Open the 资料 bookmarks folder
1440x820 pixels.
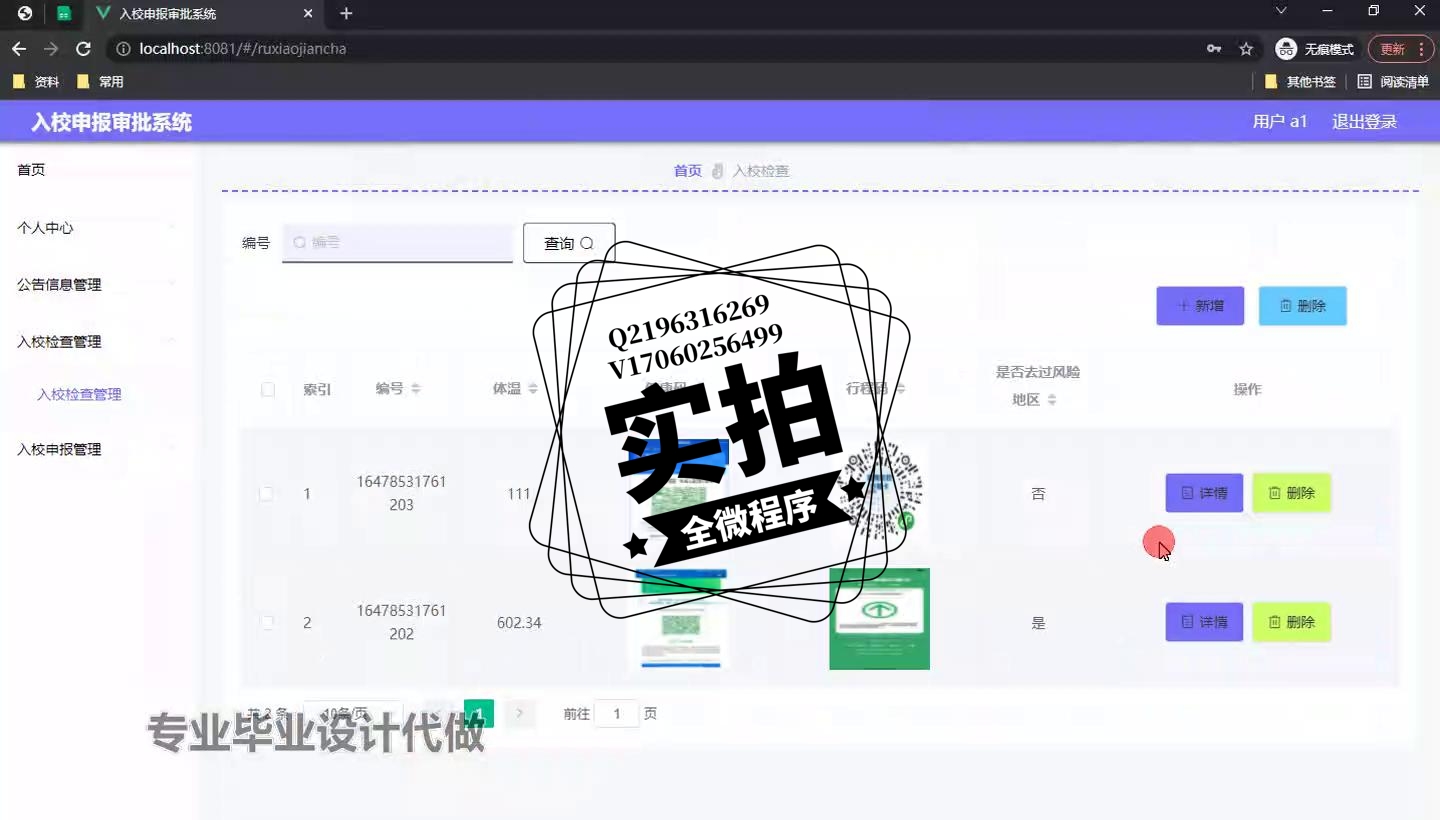pos(36,82)
